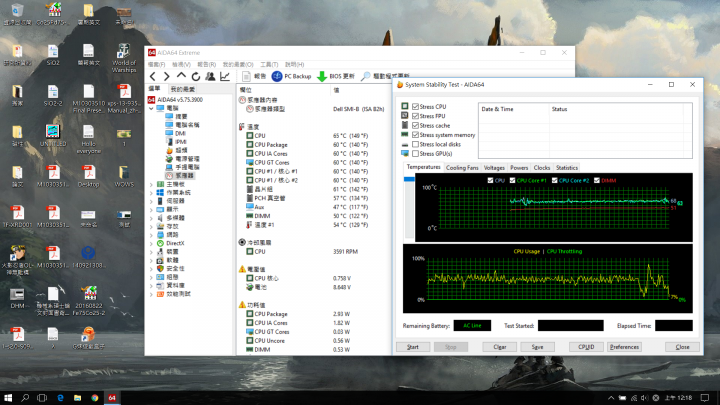Enable the Stress local disks checkbox
The image size is (720, 405).
[x=416, y=144]
